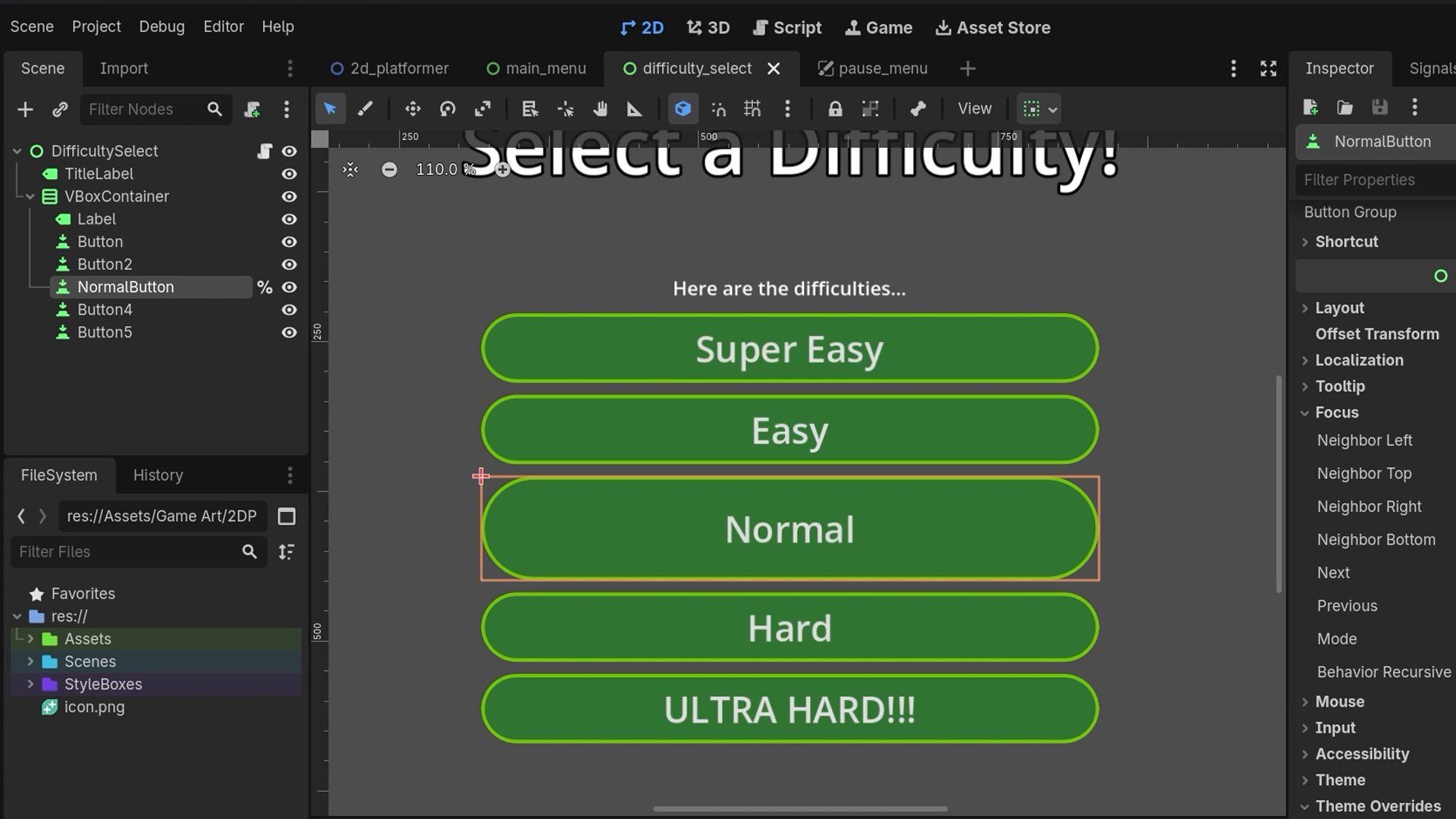Select the ULTRA HARD!!! button in viewport

(789, 709)
